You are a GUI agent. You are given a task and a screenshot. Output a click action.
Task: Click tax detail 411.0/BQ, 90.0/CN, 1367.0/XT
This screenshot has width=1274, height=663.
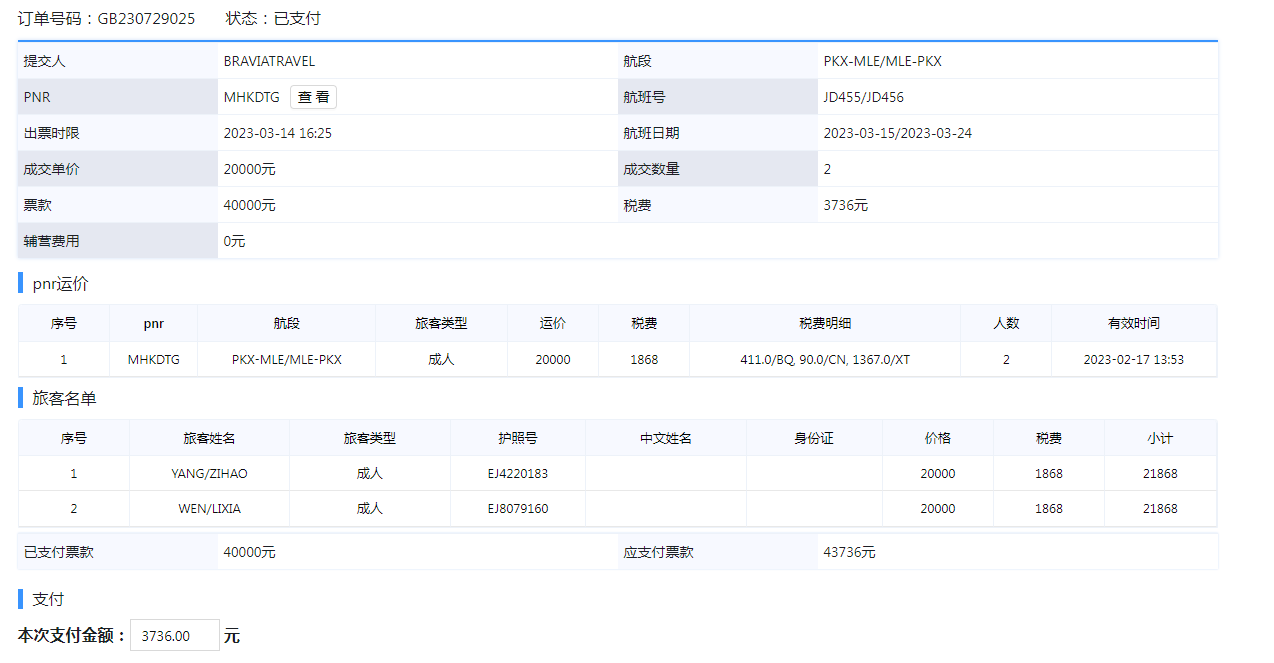825,359
